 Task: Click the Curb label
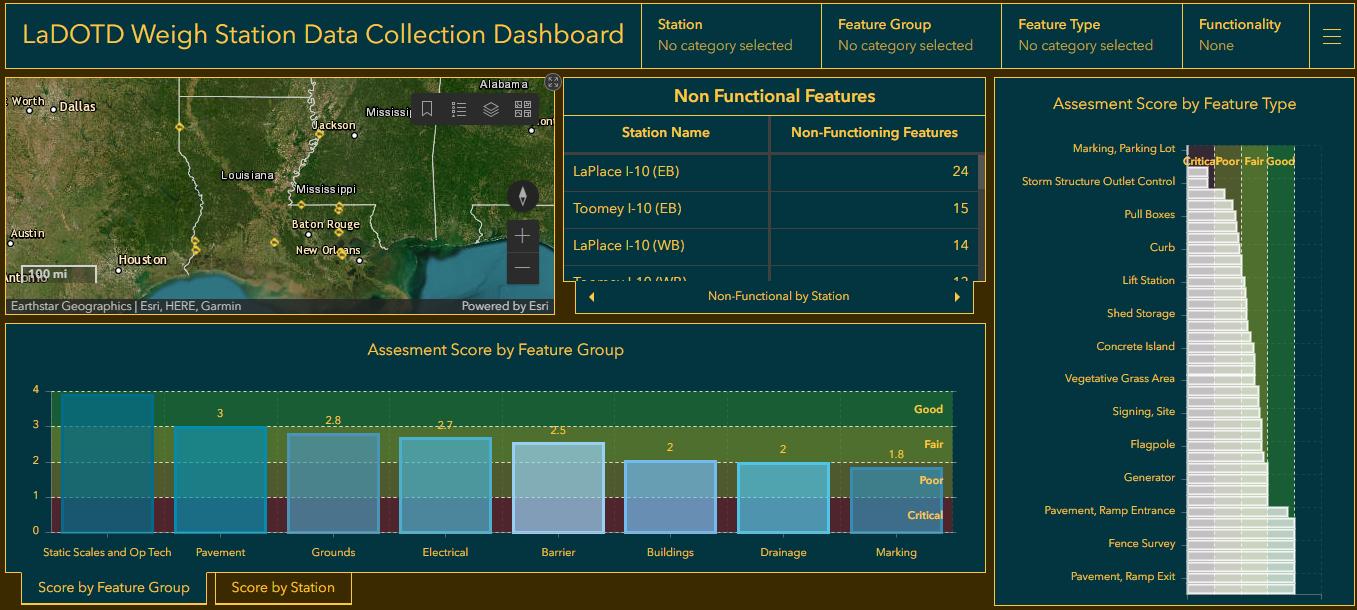point(1162,247)
